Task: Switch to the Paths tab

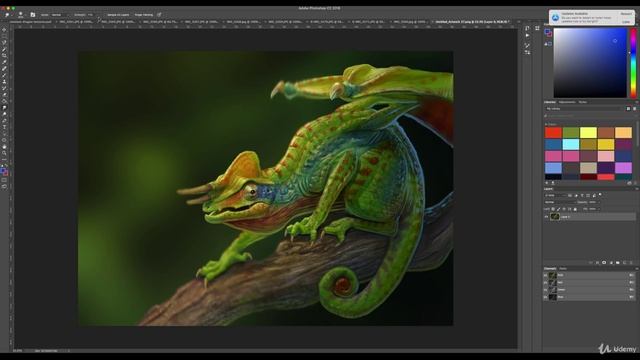Action: [563, 269]
